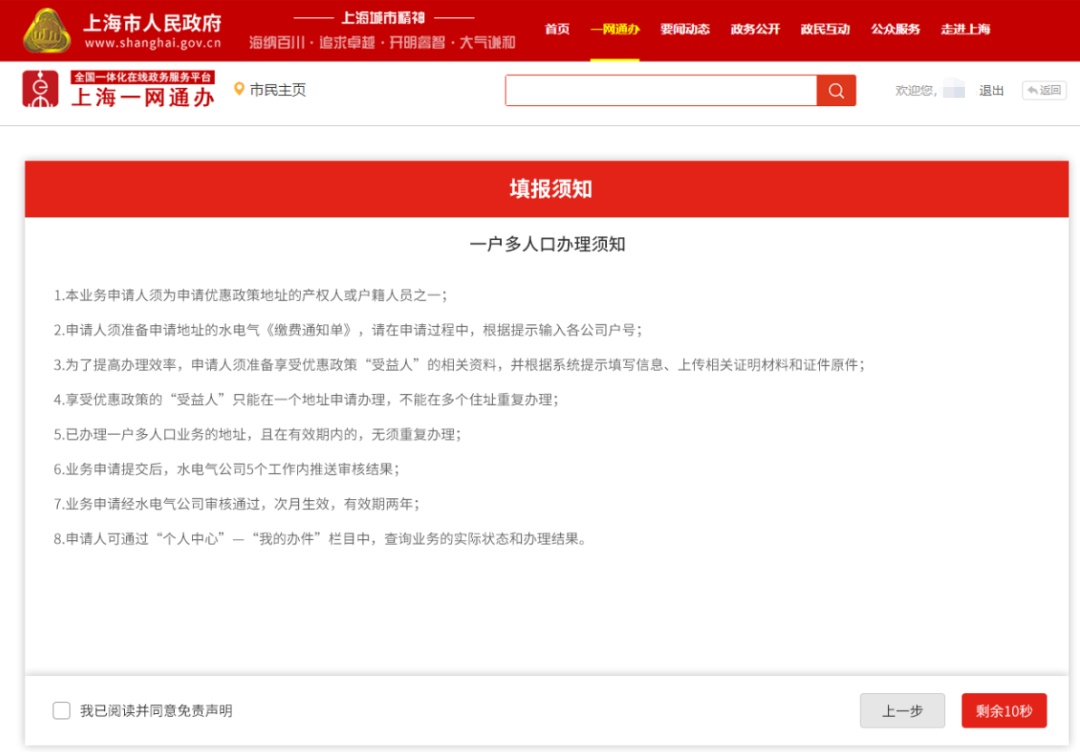Screen dimensions: 1080x752
Task: Select the 一网通办 nav tab
Action: pos(615,29)
